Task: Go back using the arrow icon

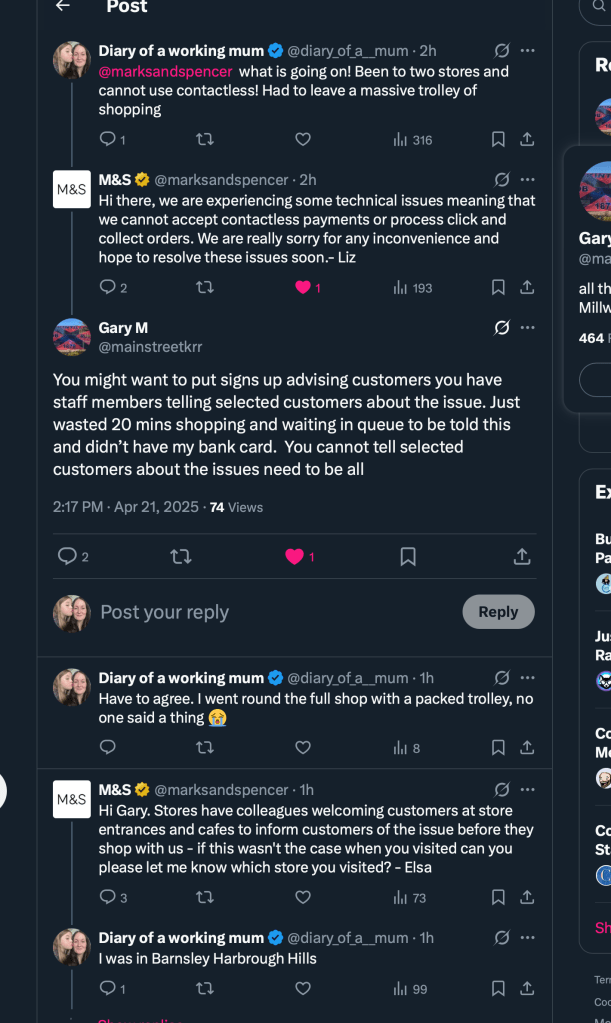Action: (x=63, y=6)
